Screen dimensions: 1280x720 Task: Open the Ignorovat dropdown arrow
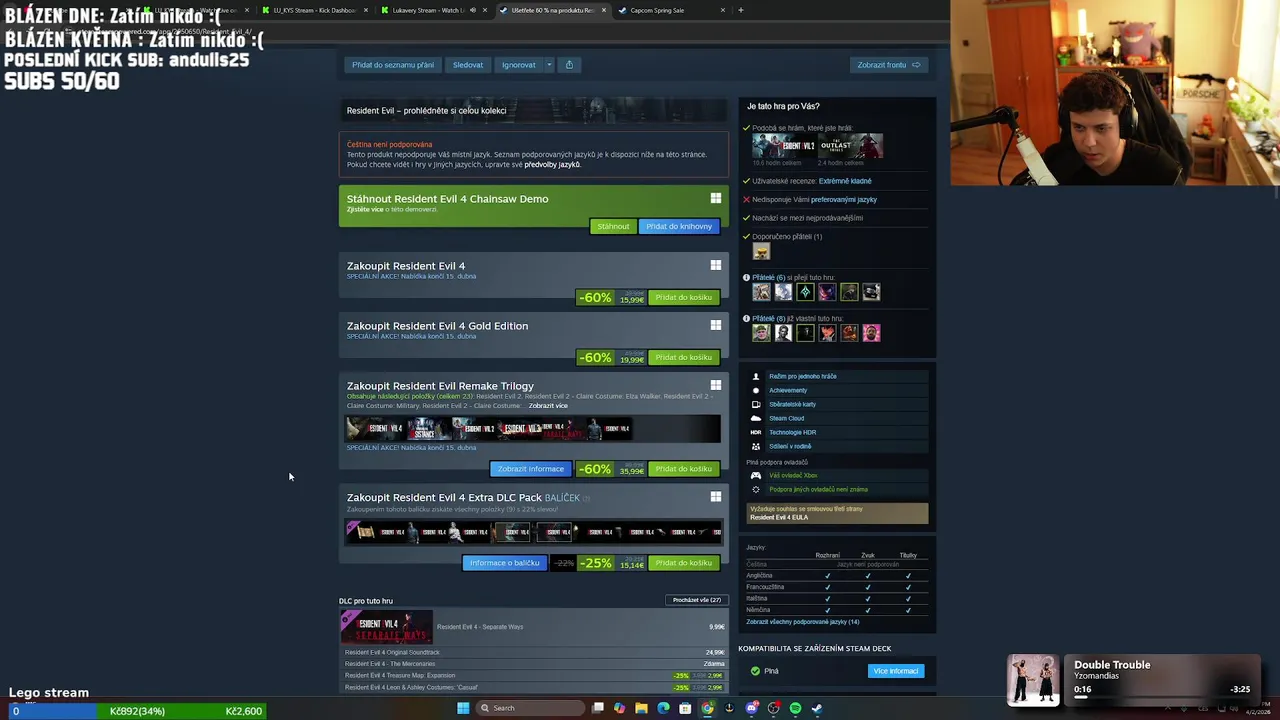(x=548, y=65)
